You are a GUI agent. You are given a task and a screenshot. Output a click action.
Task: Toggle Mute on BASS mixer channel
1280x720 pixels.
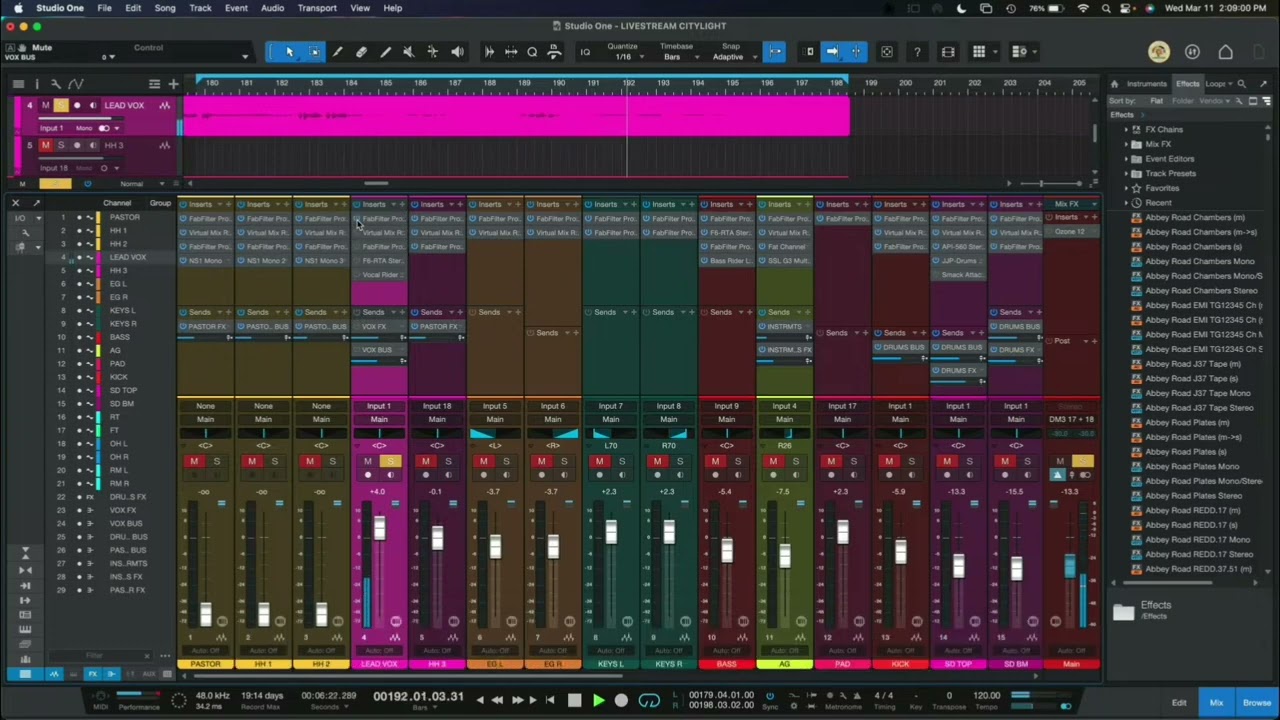coord(715,462)
